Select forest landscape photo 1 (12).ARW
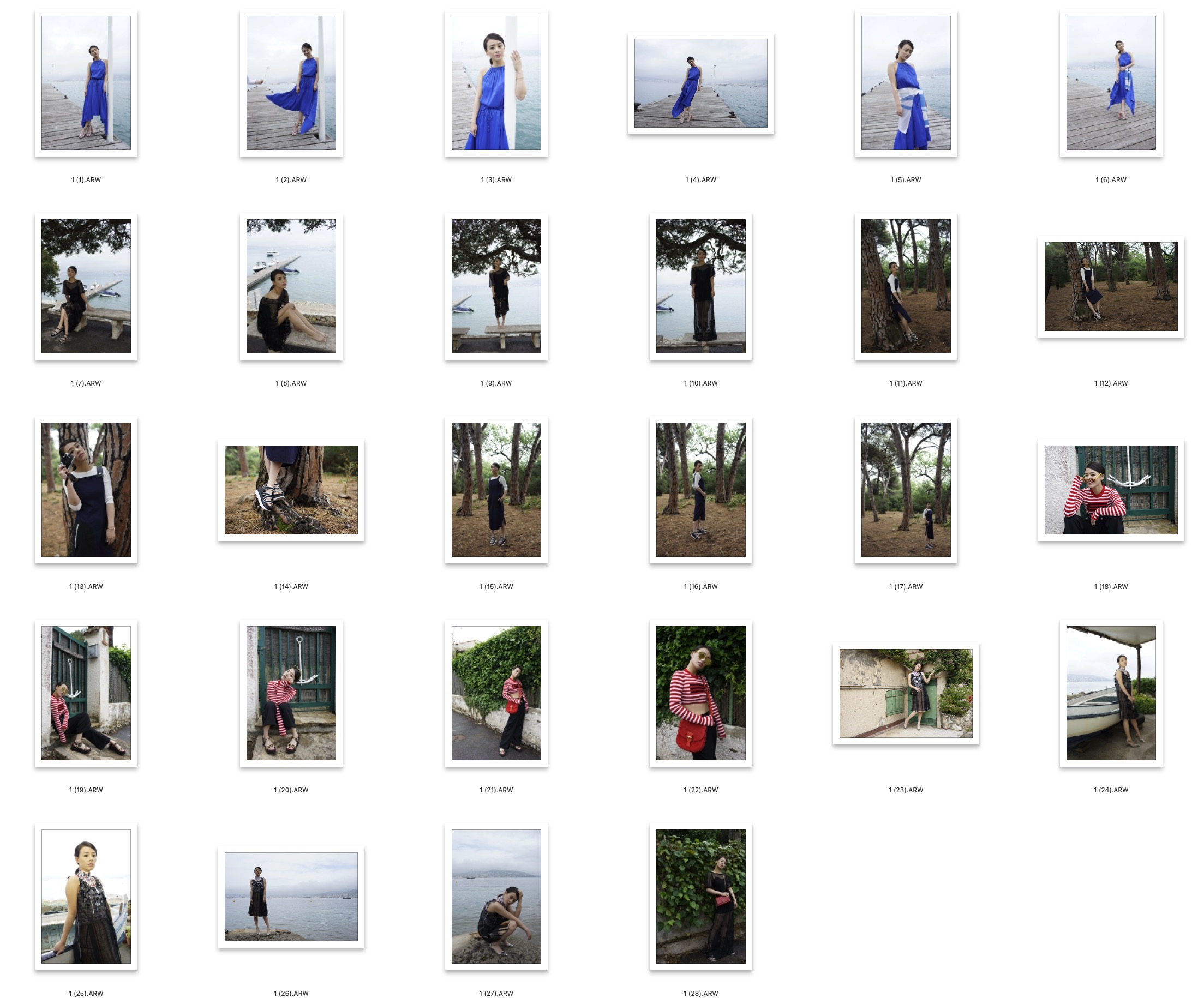Viewport: 1204px width, 998px height. pos(1111,286)
